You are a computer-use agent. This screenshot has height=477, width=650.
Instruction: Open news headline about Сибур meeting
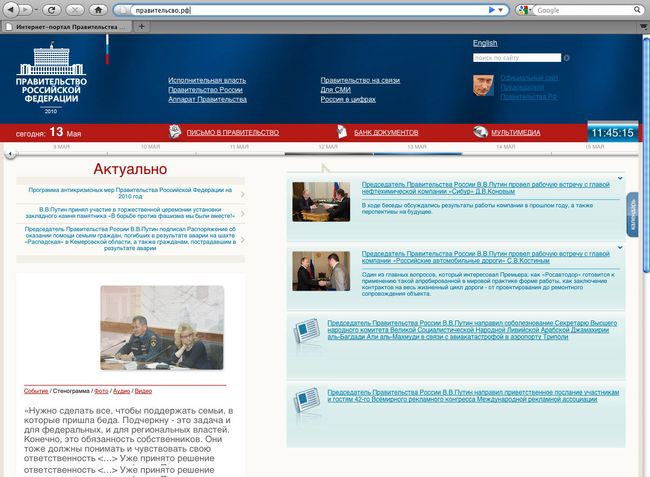click(485, 188)
